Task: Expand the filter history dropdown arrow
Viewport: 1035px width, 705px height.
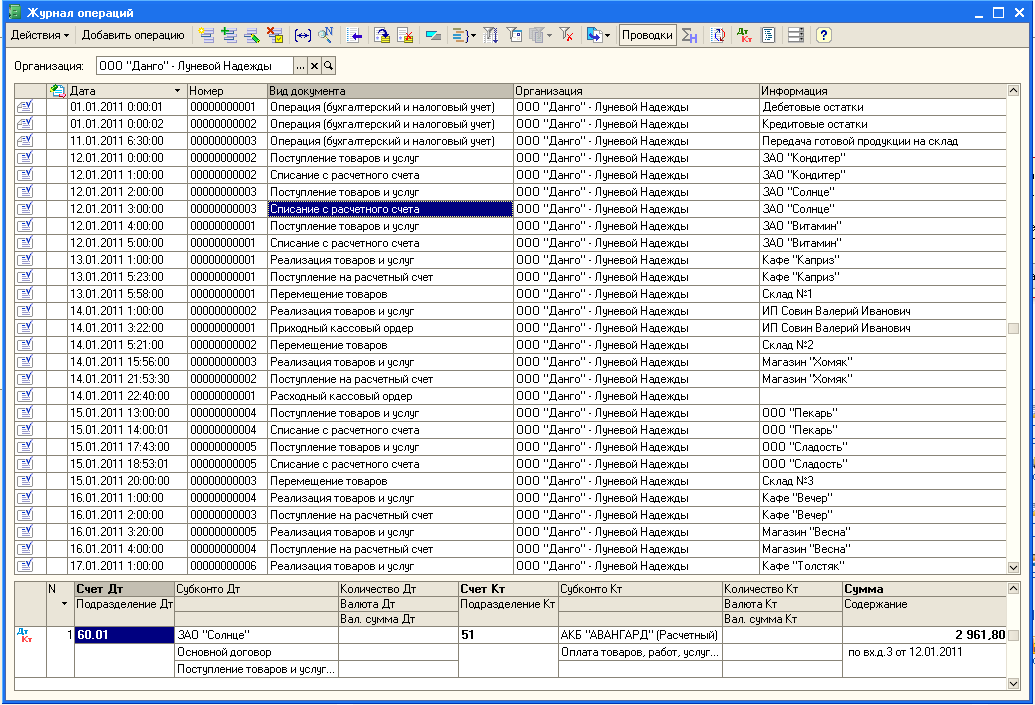Action: click(549, 35)
